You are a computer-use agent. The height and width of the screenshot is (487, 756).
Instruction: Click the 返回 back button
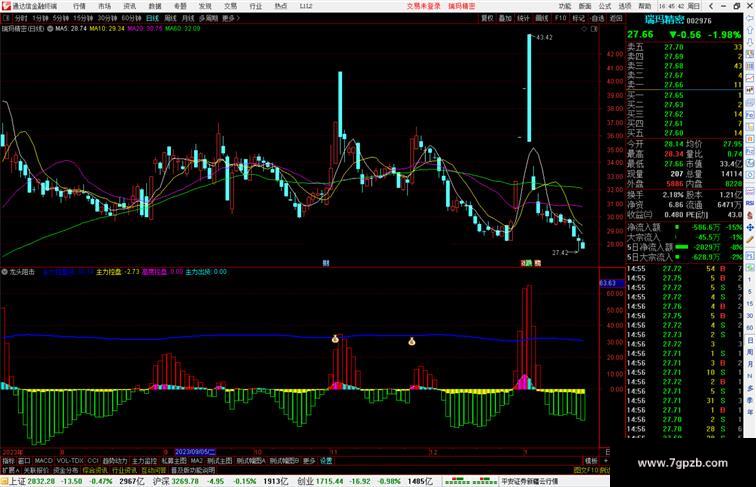point(616,18)
